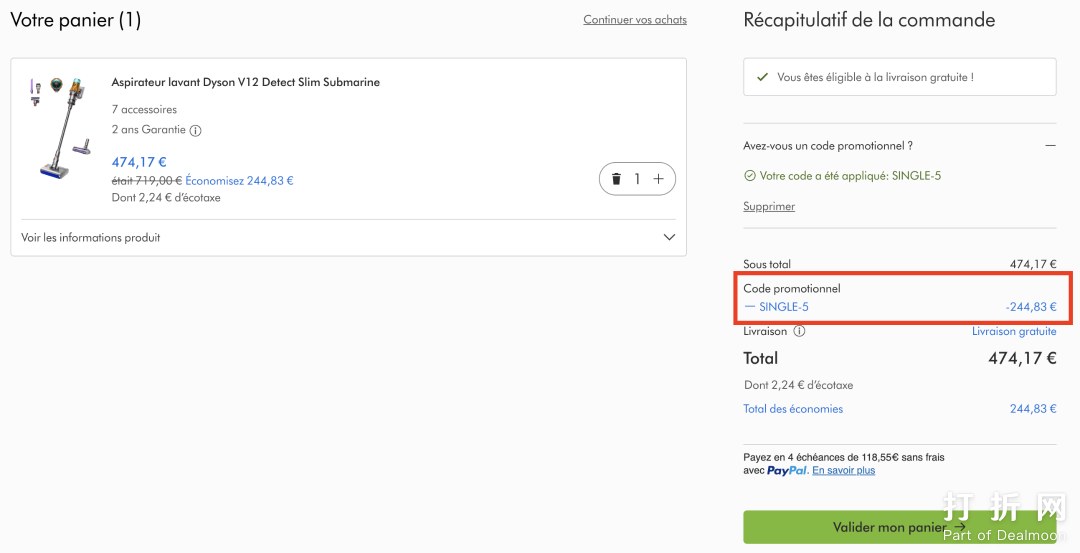Screen dimensions: 1080x553
Task: Click the warranty info icon
Action: pos(196,130)
